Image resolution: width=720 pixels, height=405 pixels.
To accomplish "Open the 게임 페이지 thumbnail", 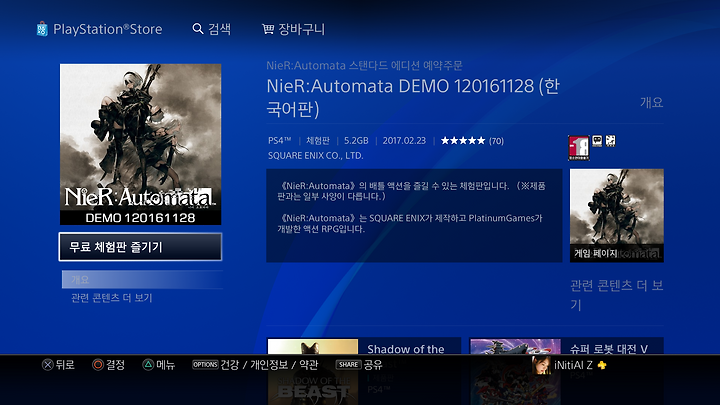I will click(617, 215).
